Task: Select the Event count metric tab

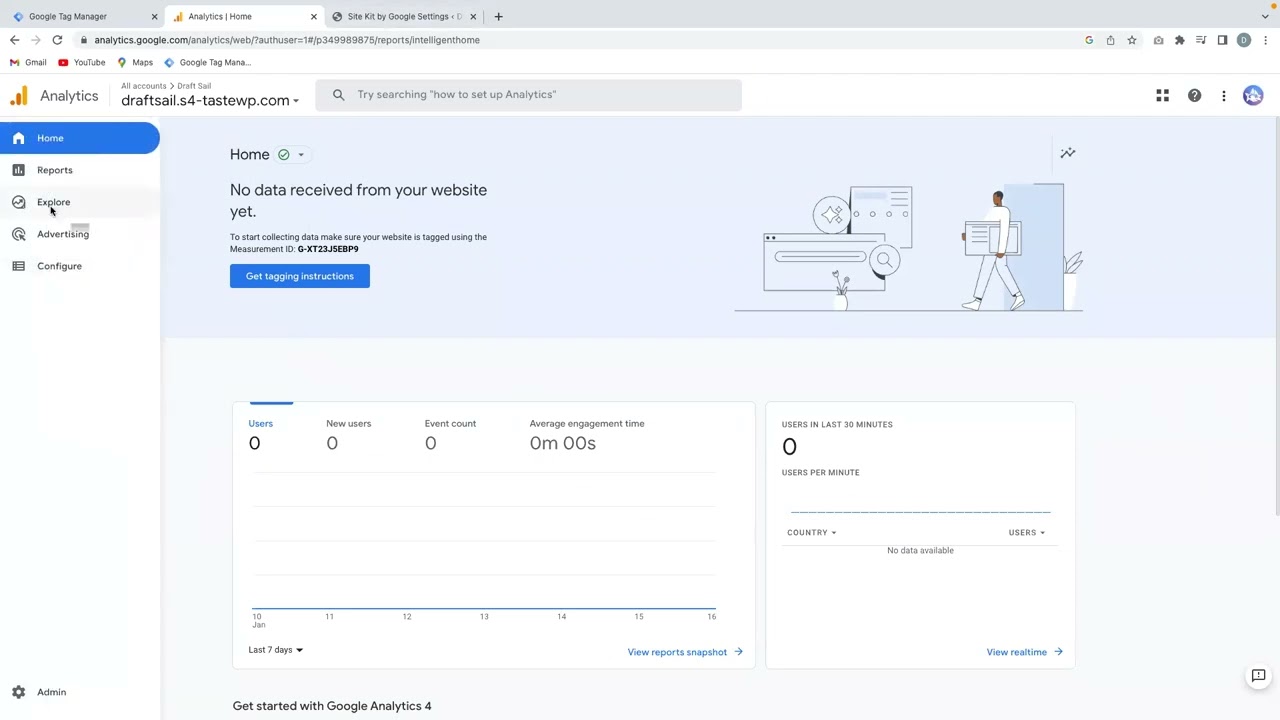Action: (x=450, y=434)
